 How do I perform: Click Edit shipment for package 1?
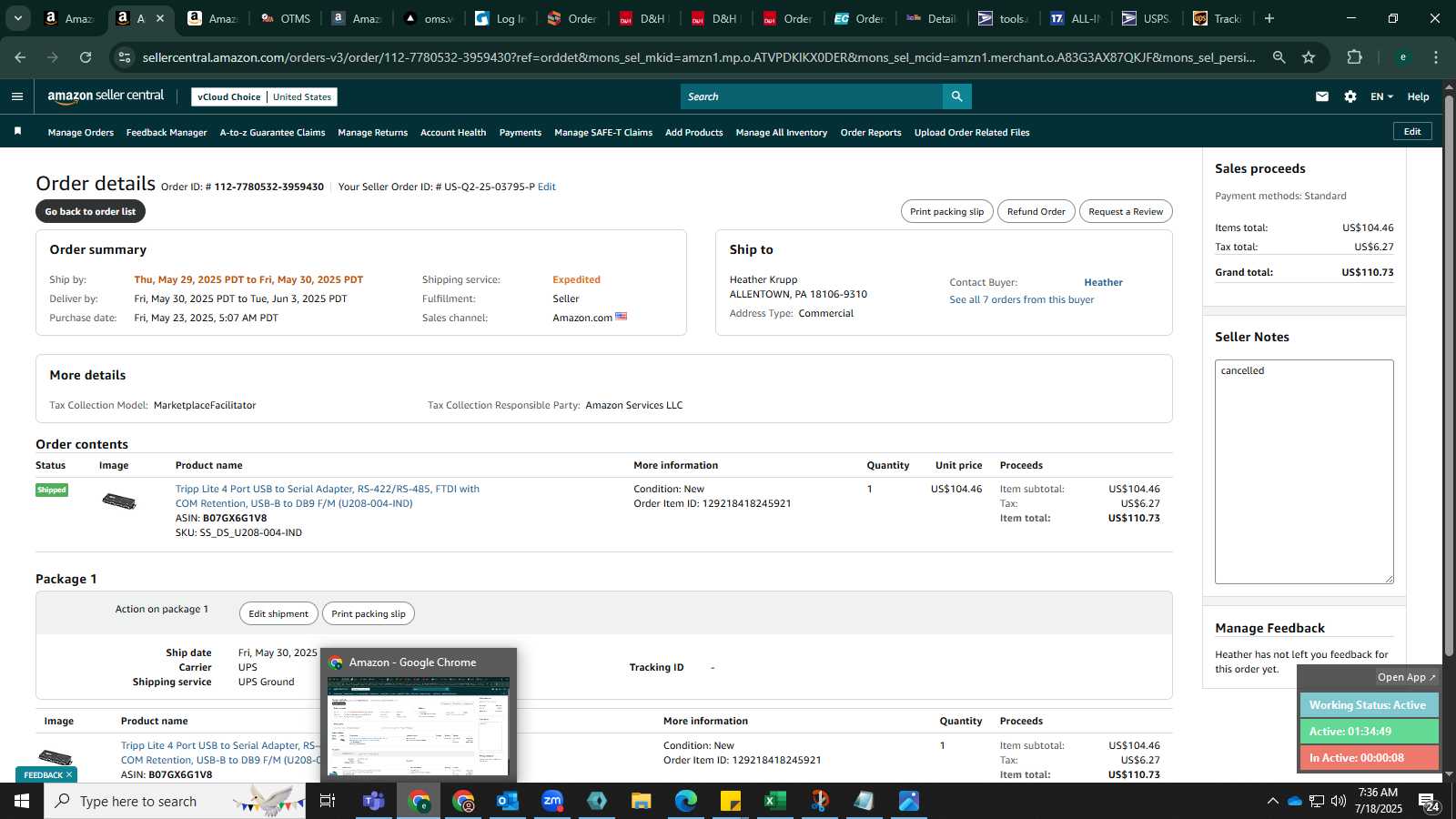[x=278, y=613]
